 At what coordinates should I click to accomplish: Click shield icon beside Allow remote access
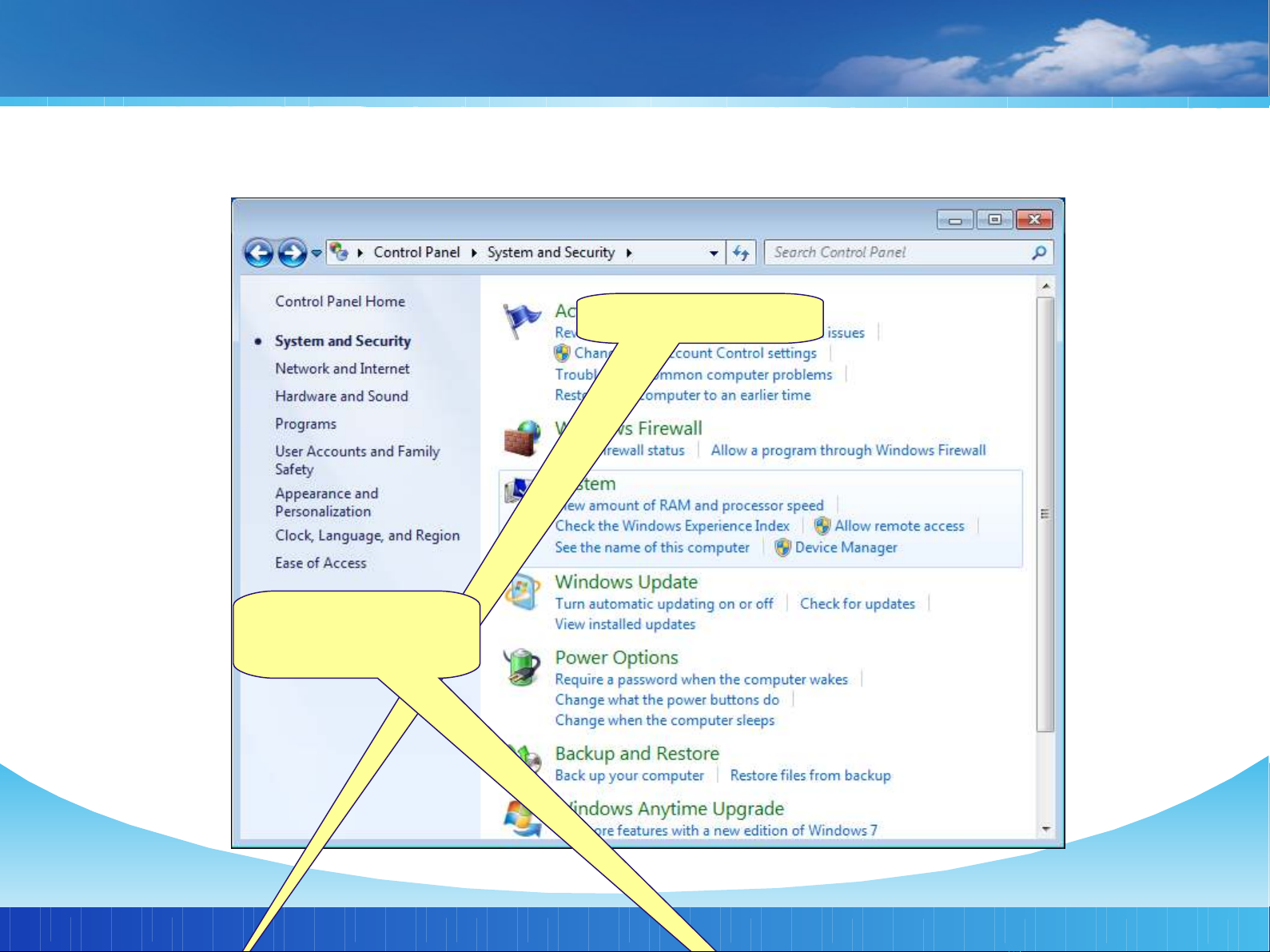[x=822, y=526]
